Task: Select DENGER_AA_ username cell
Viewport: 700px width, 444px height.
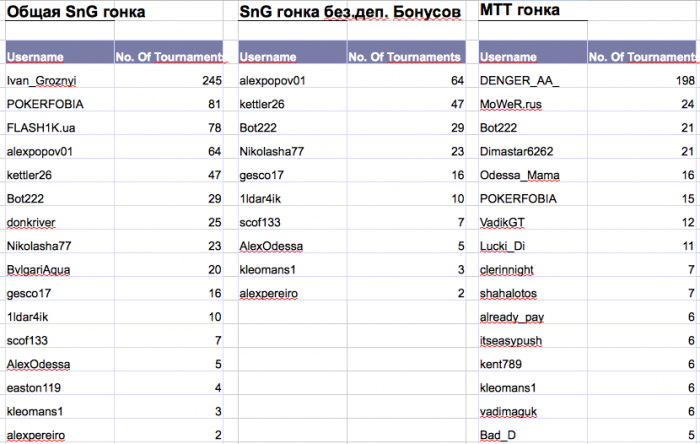Action: tap(520, 80)
